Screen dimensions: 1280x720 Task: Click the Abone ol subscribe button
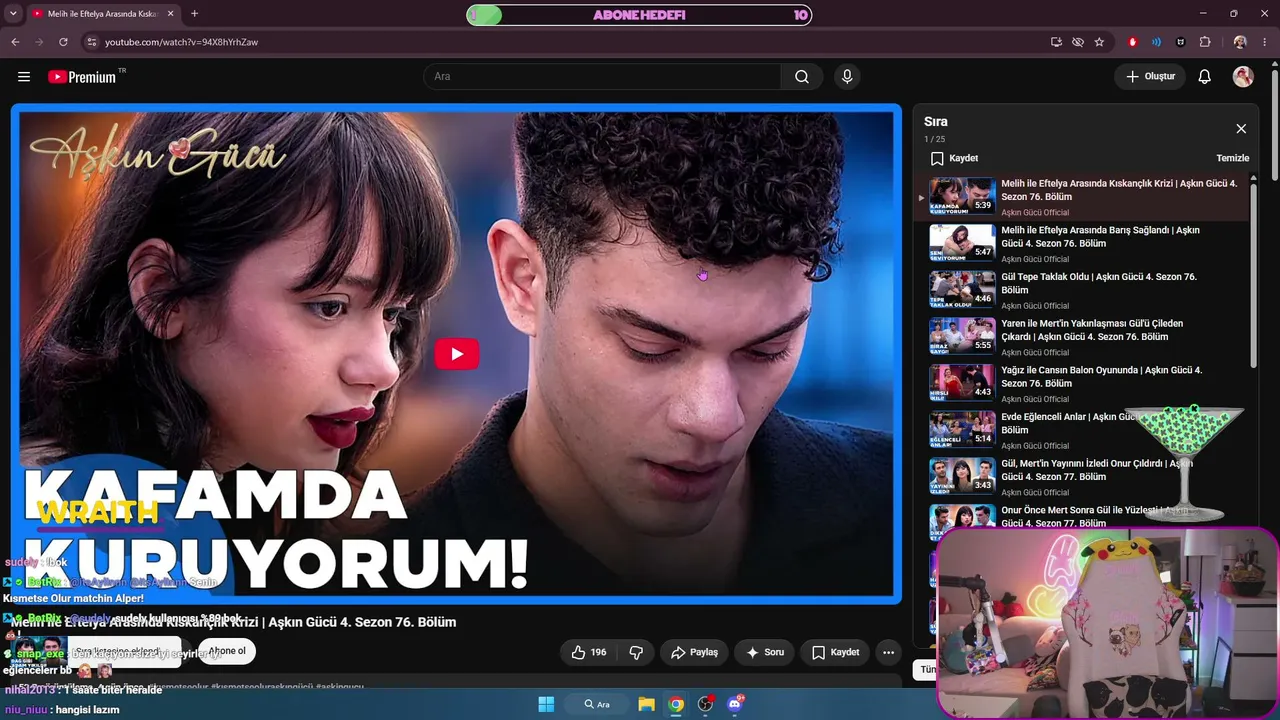[x=227, y=651]
